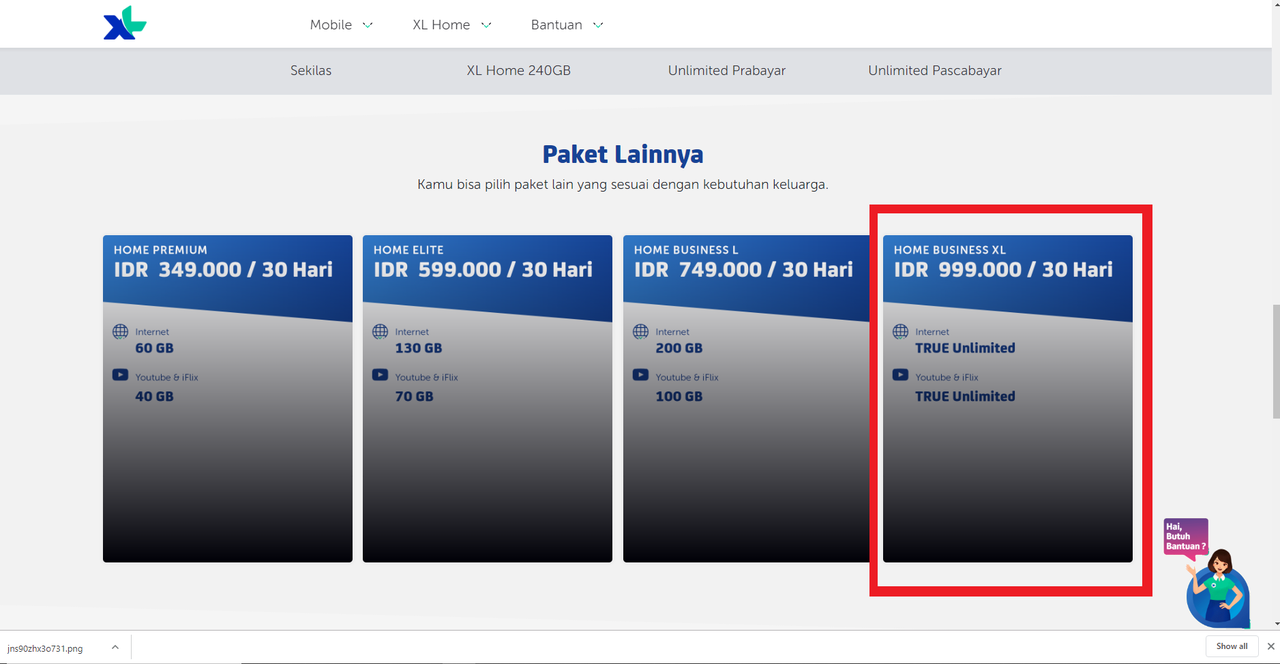This screenshot has height=664, width=1280.
Task: Click the '70 GB' Youtube & iFlix quota
Action: click(414, 396)
